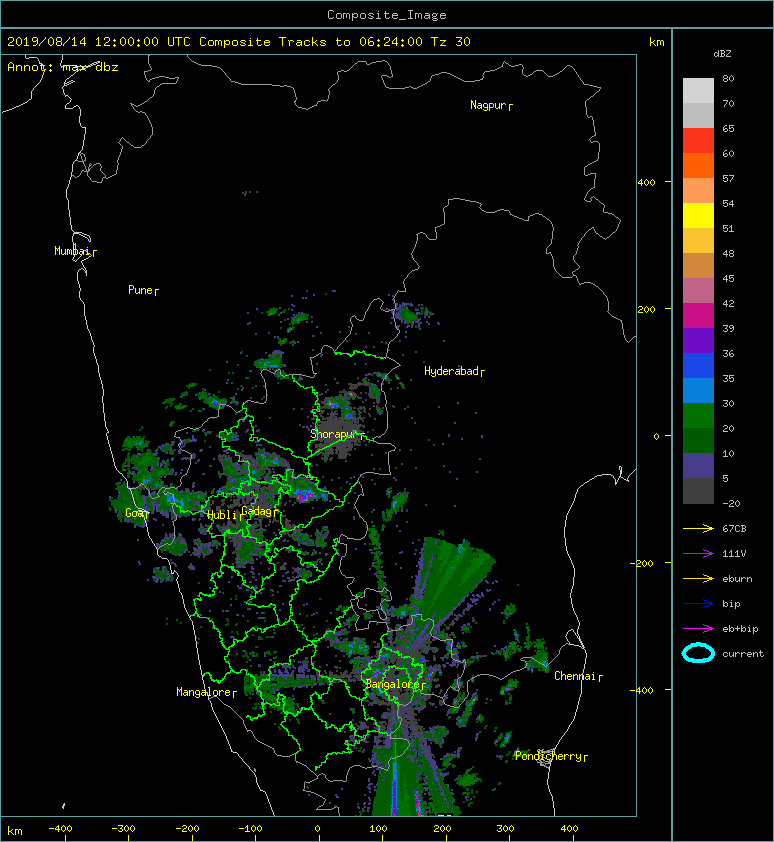The width and height of the screenshot is (774, 842).
Task: Click the 'Annot: max dbz' annotation text
Action: click(63, 67)
